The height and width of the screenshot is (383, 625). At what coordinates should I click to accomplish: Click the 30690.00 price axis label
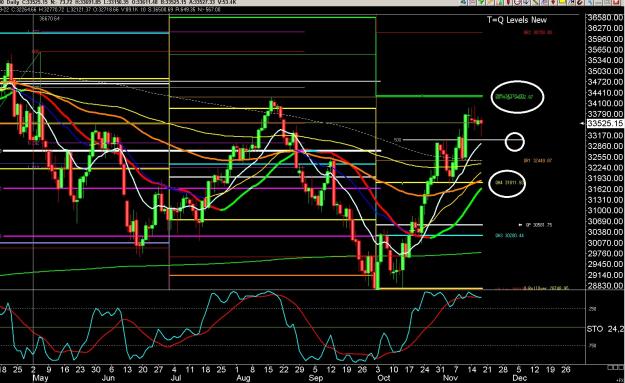click(x=605, y=222)
